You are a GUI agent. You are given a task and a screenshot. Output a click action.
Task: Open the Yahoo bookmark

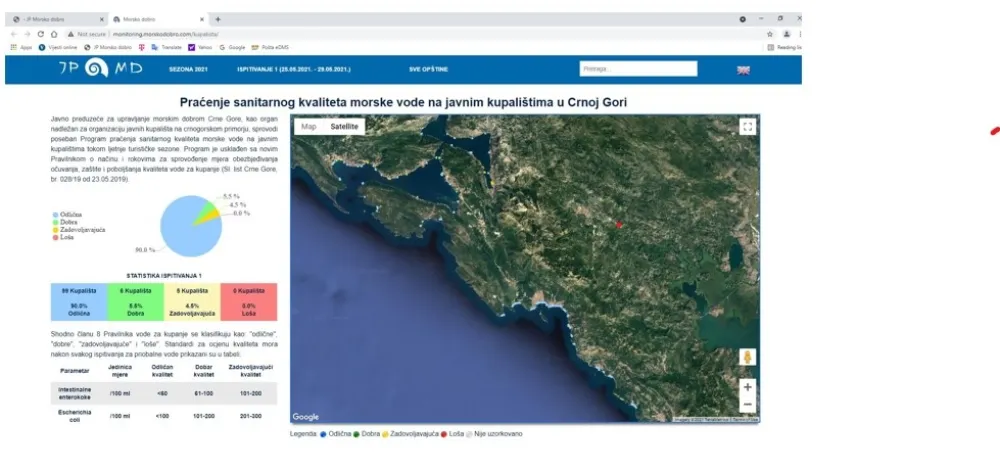[x=200, y=47]
